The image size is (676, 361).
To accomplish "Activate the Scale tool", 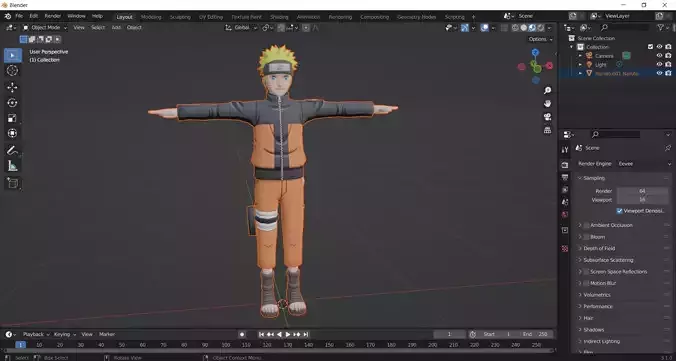I will 13,118.
